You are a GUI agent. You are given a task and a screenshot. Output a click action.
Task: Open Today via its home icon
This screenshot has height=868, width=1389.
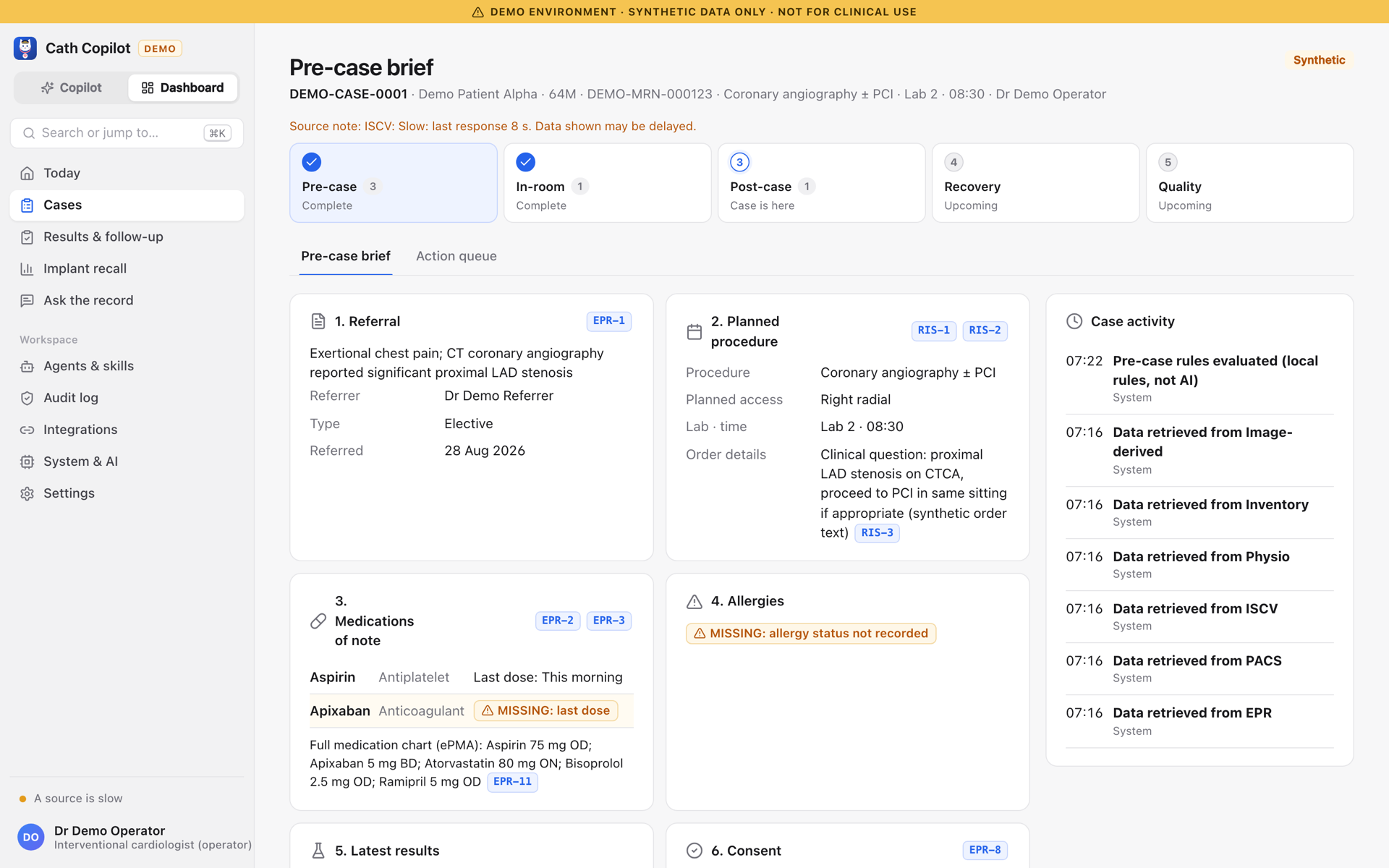click(x=27, y=174)
